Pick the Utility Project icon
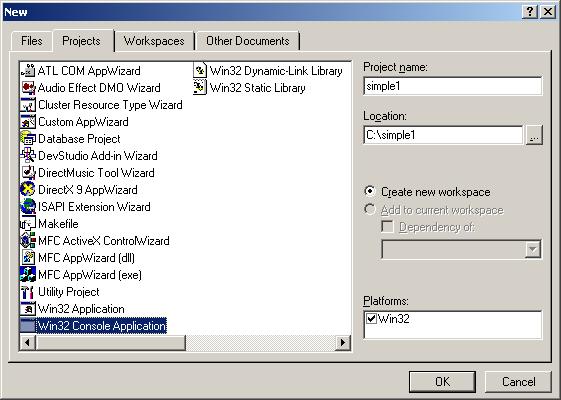561x400 pixels. 28,292
